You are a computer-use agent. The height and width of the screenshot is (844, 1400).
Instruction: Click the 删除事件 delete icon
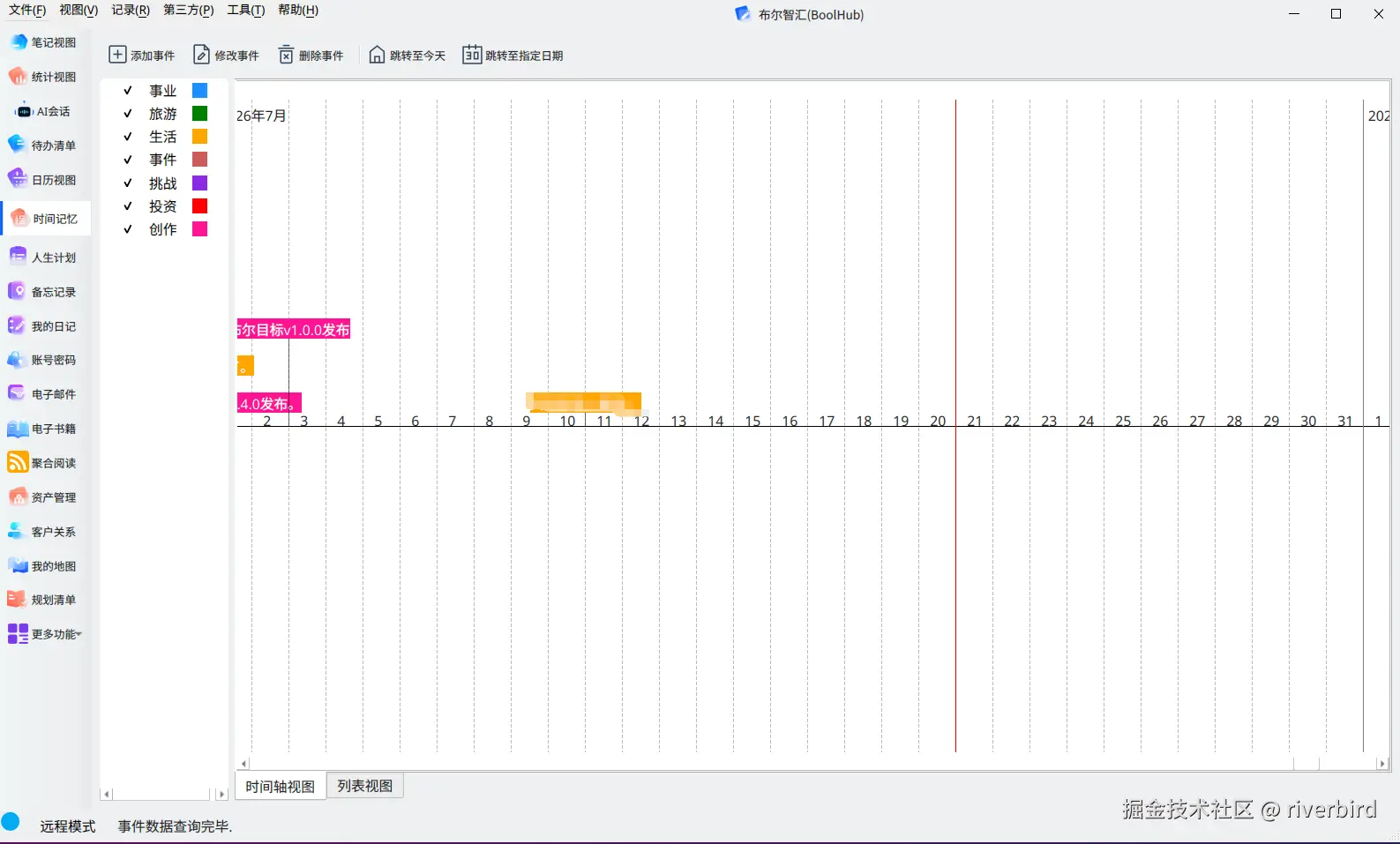[287, 55]
